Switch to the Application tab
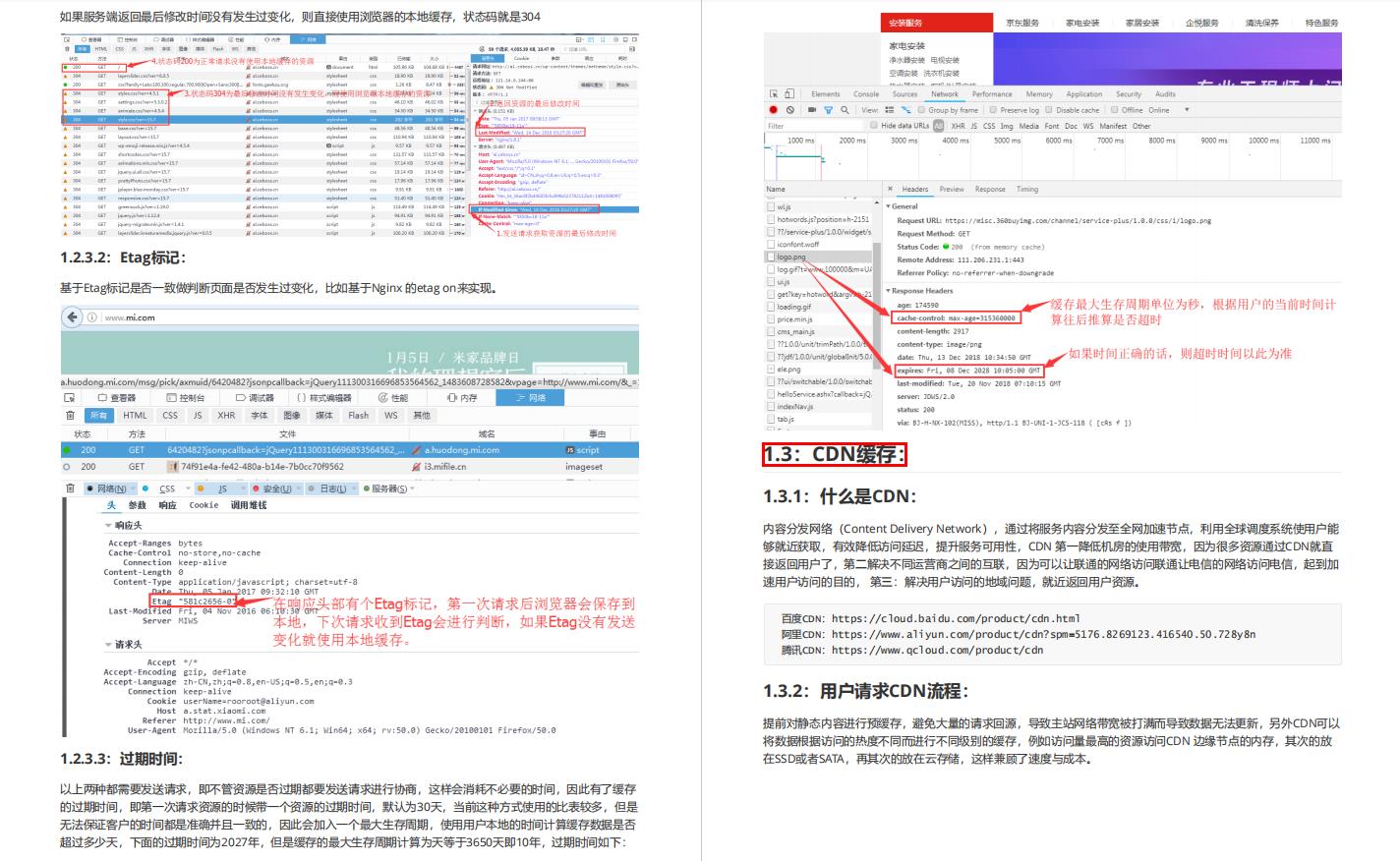1400x861 pixels. click(1084, 94)
